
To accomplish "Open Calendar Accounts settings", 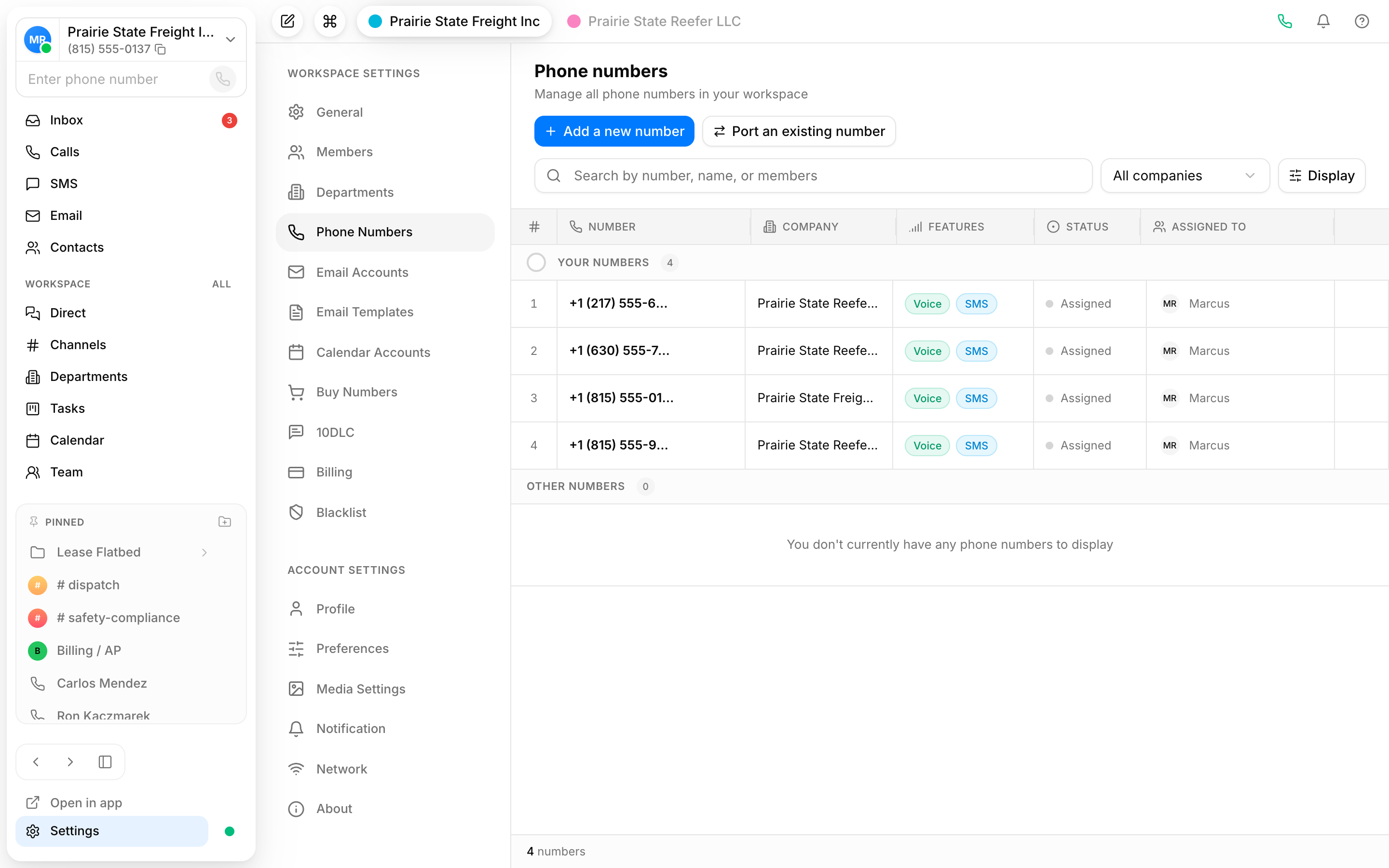I will 385,352.
